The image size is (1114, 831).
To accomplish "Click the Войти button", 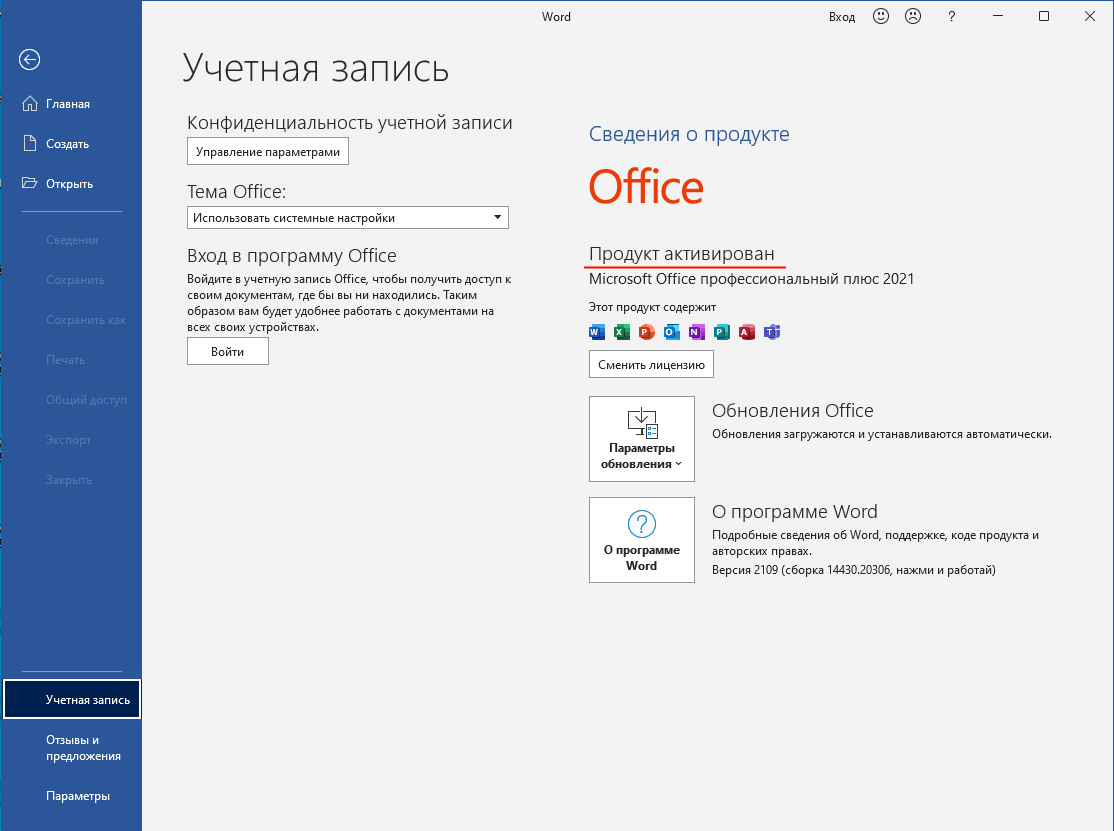I will tap(227, 352).
